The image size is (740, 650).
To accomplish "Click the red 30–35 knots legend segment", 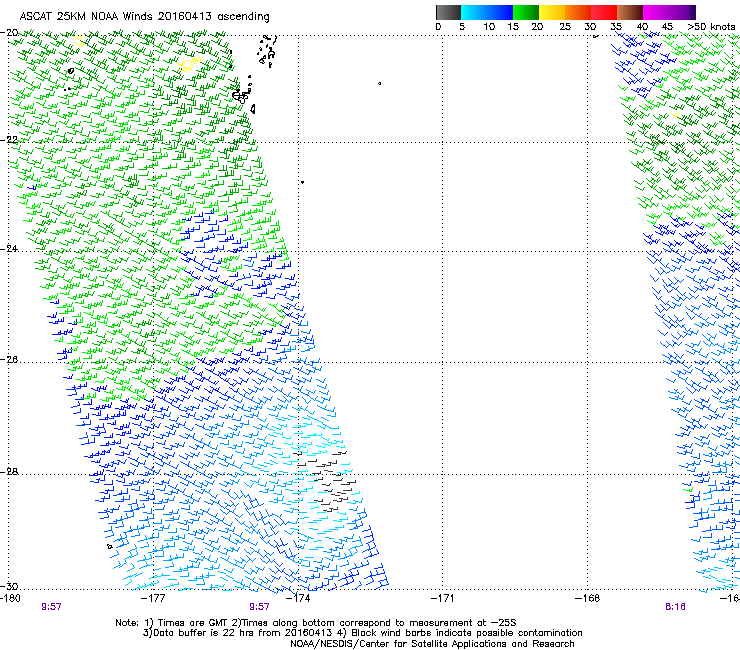I will 604,12.
